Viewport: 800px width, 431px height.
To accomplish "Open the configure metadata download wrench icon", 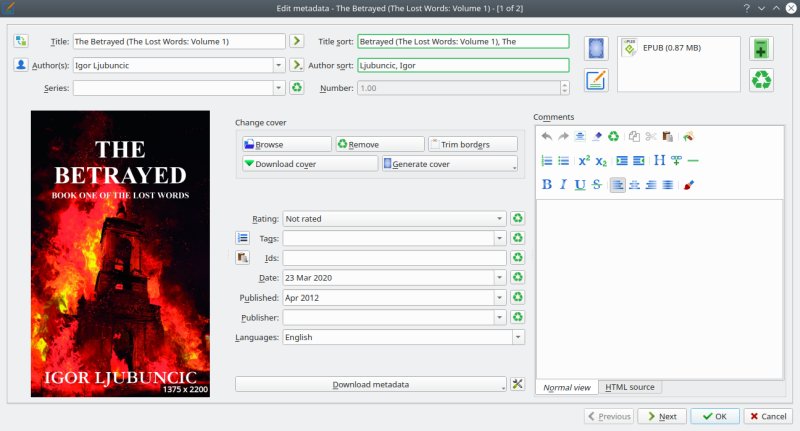I will 518,384.
